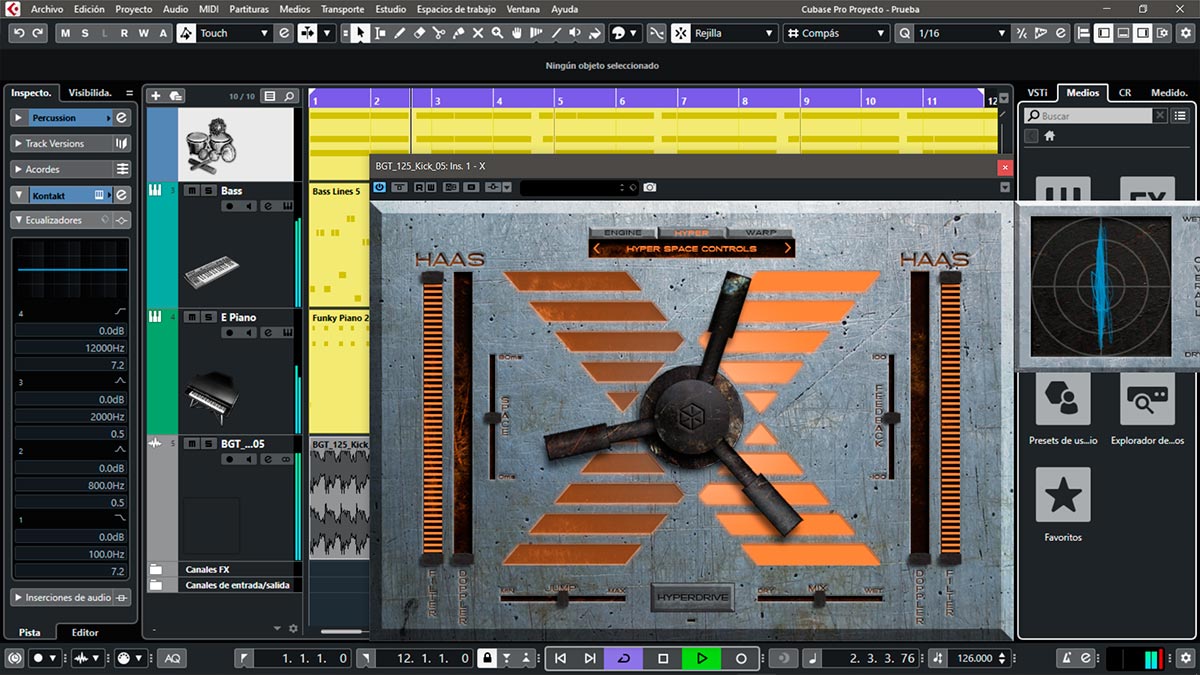Click the tempo value 126.000
Viewport: 1200px width, 675px height.
pos(975,658)
